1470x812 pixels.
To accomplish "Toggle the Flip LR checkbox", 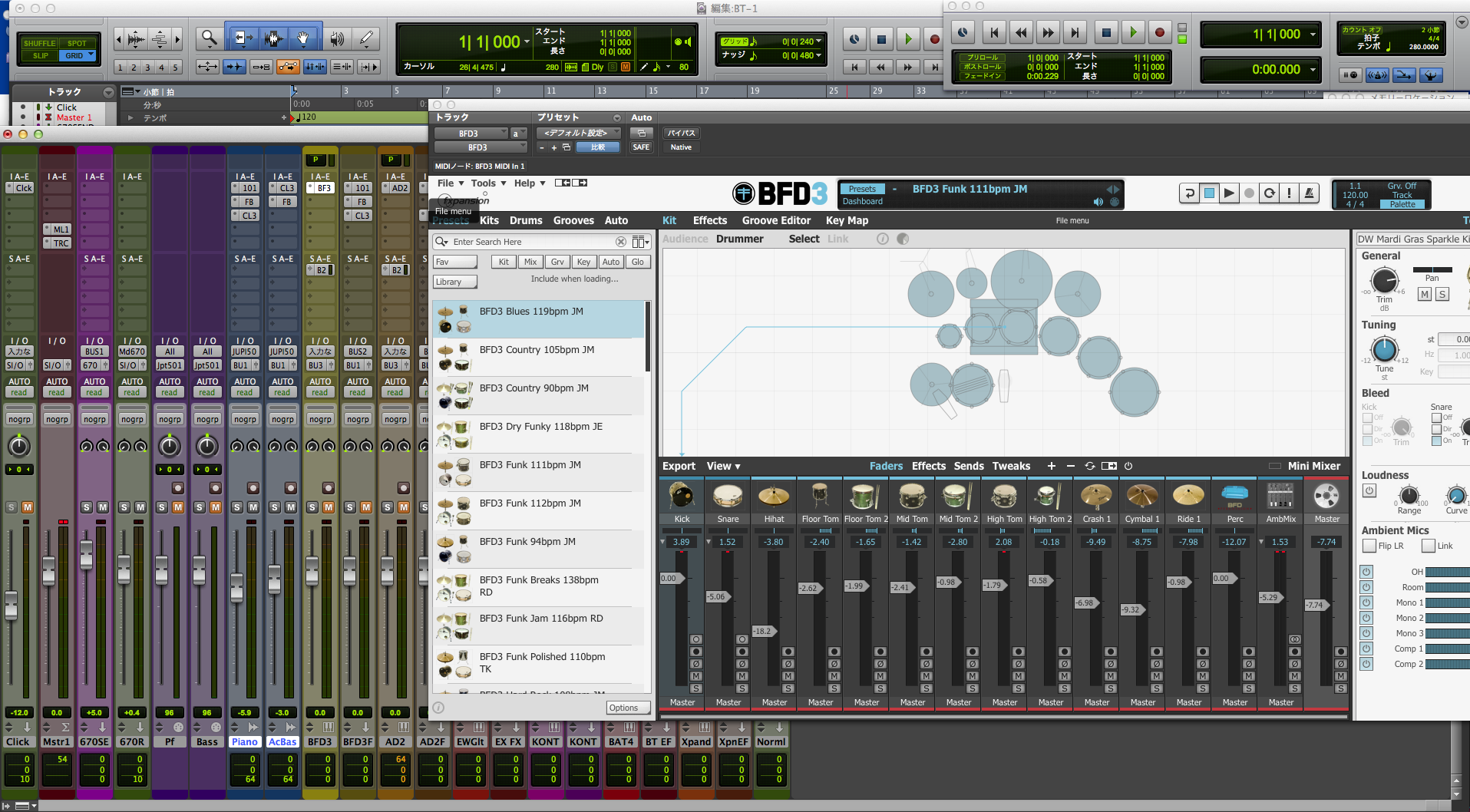I will (1369, 546).
